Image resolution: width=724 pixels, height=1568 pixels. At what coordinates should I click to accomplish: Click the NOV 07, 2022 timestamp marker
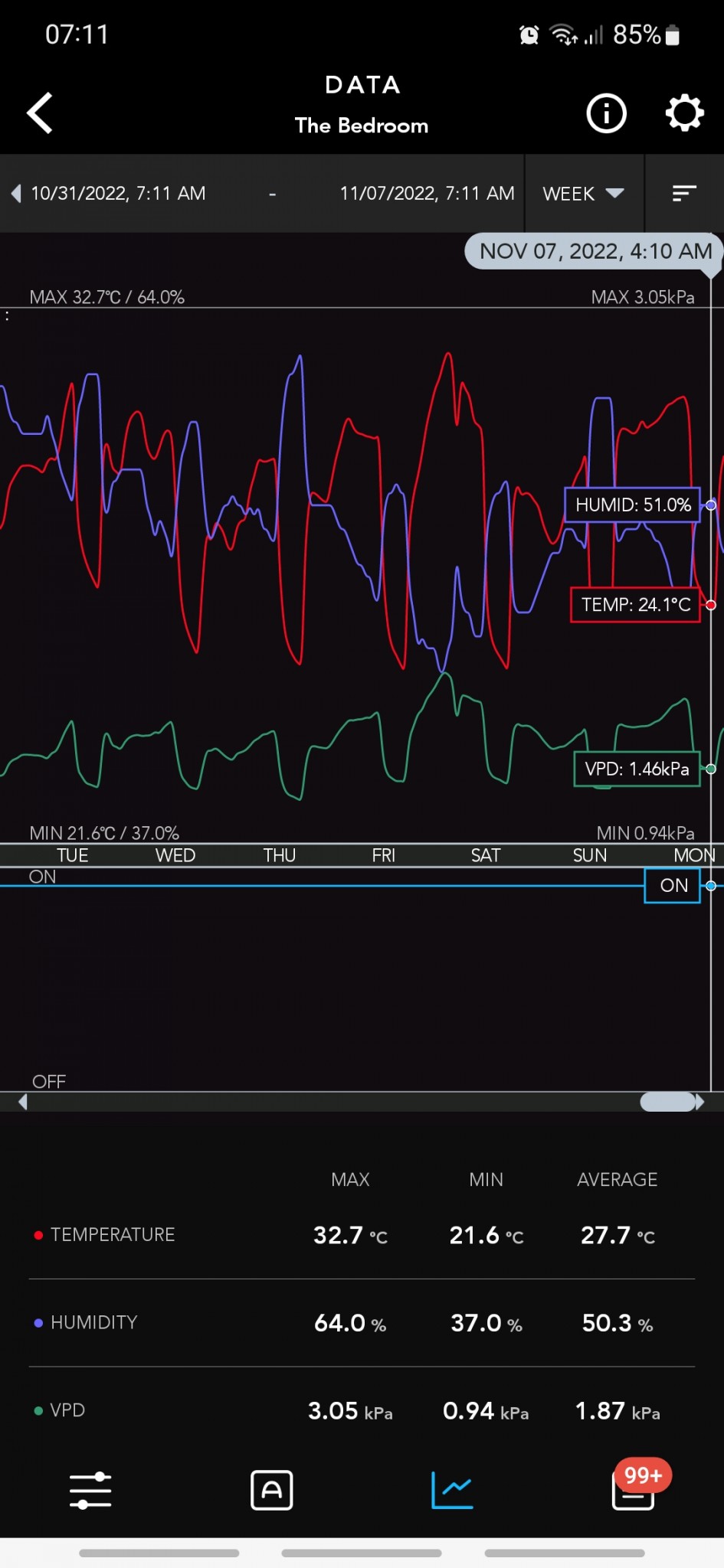[594, 251]
